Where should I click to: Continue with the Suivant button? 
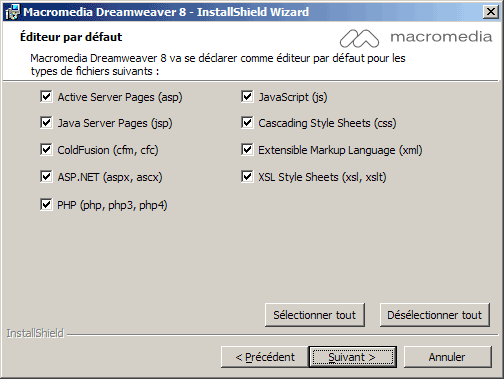353,357
